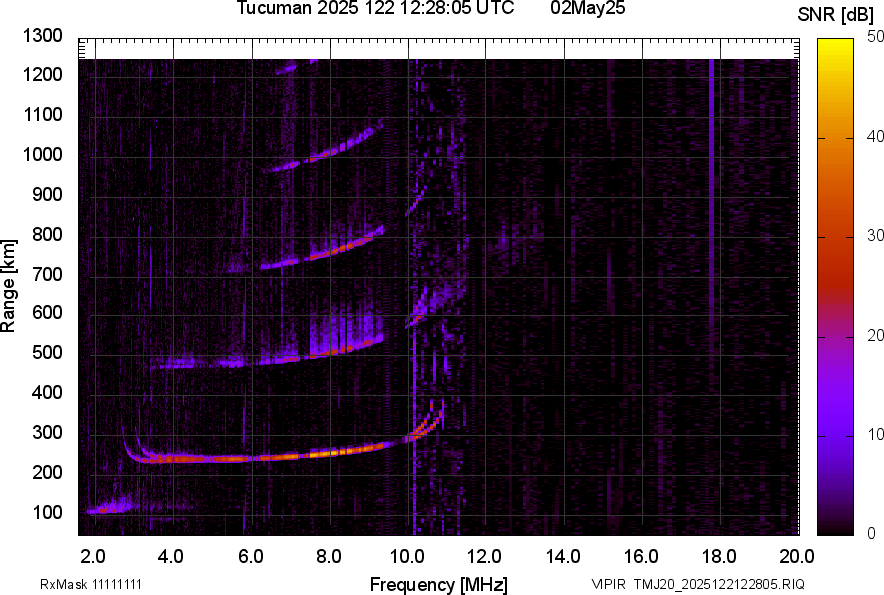884x595 pixels.
Task: Click the frequency tick label '18.0'
Action: click(x=719, y=557)
